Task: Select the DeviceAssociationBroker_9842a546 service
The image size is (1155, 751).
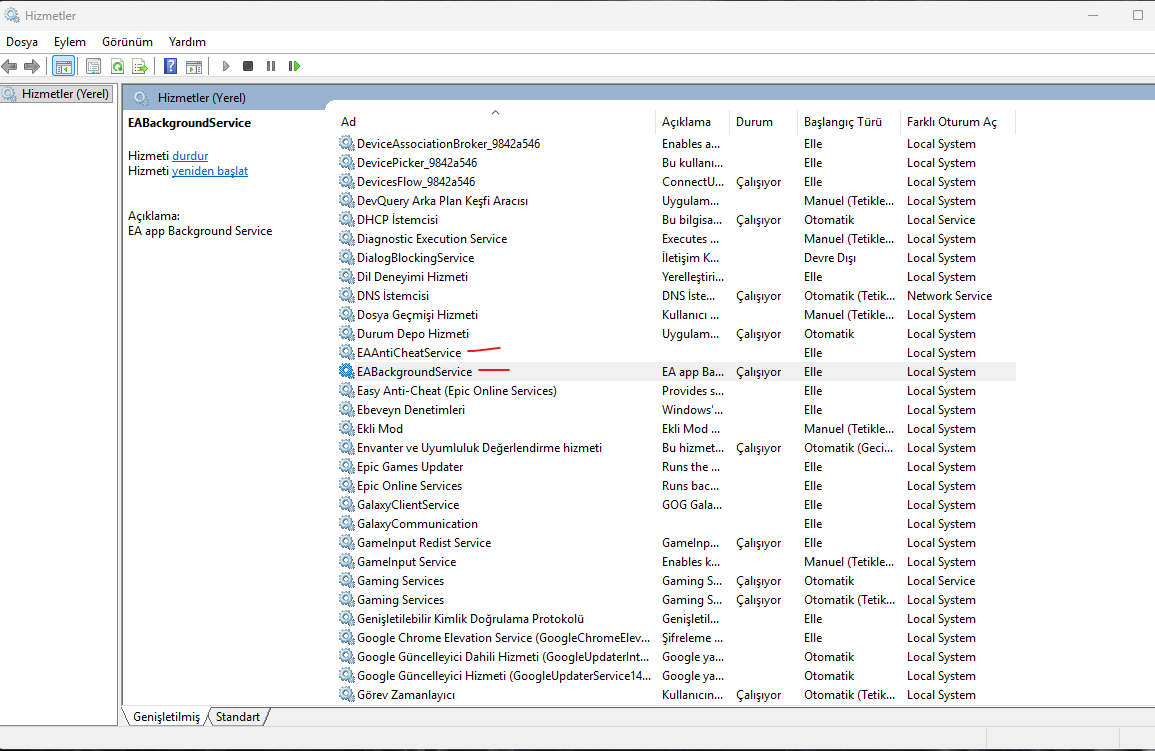Action: [x=676, y=144]
